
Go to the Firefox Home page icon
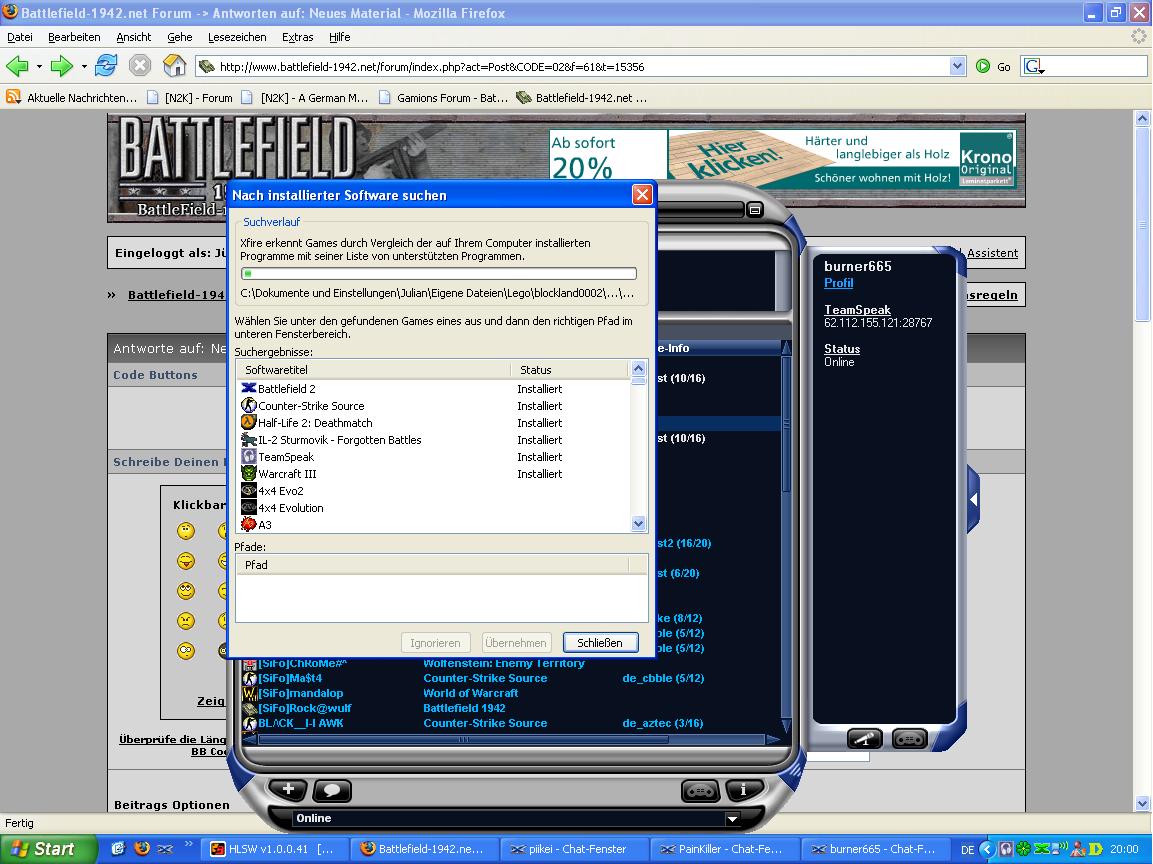(x=174, y=66)
